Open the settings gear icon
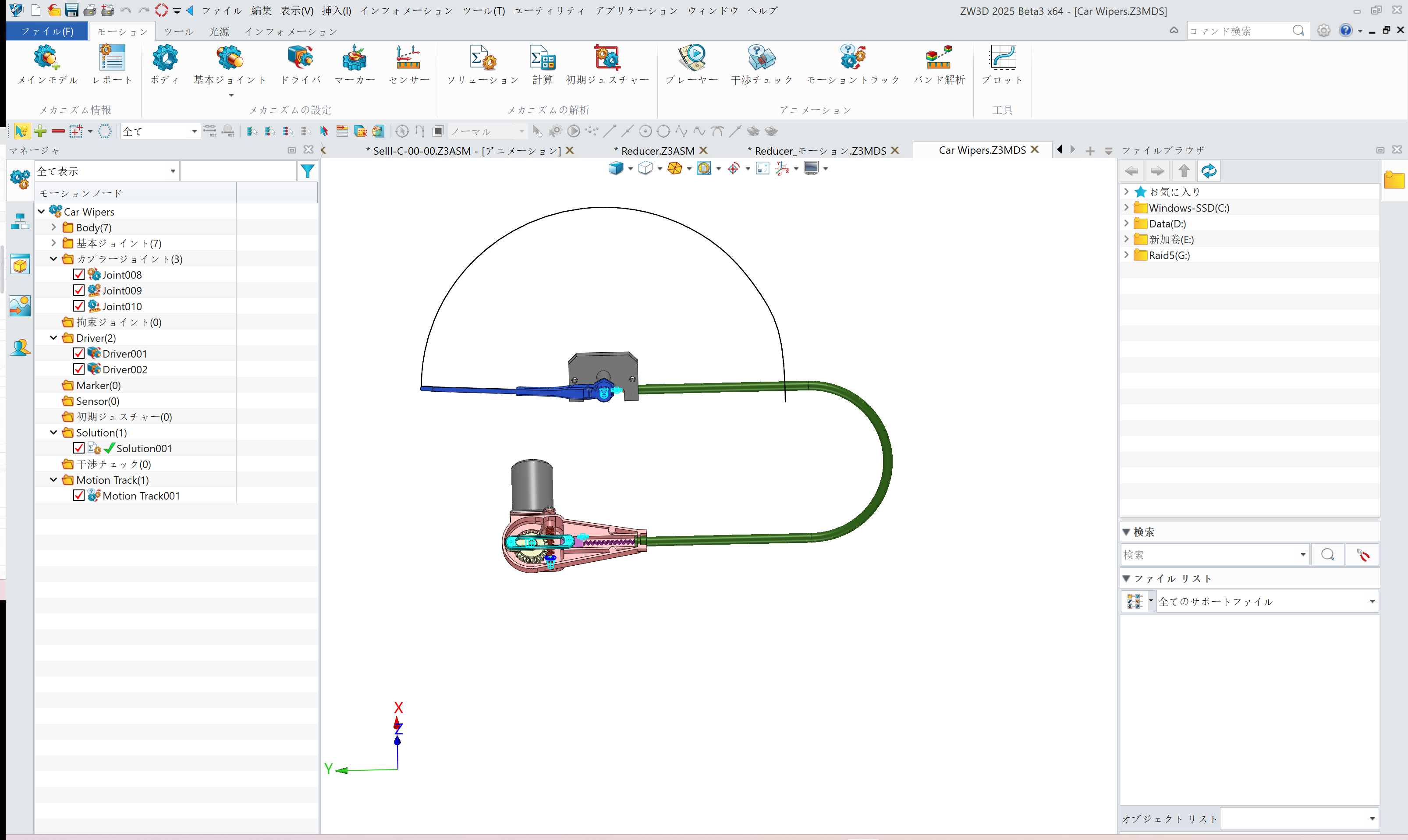The height and width of the screenshot is (840, 1408). click(1323, 31)
